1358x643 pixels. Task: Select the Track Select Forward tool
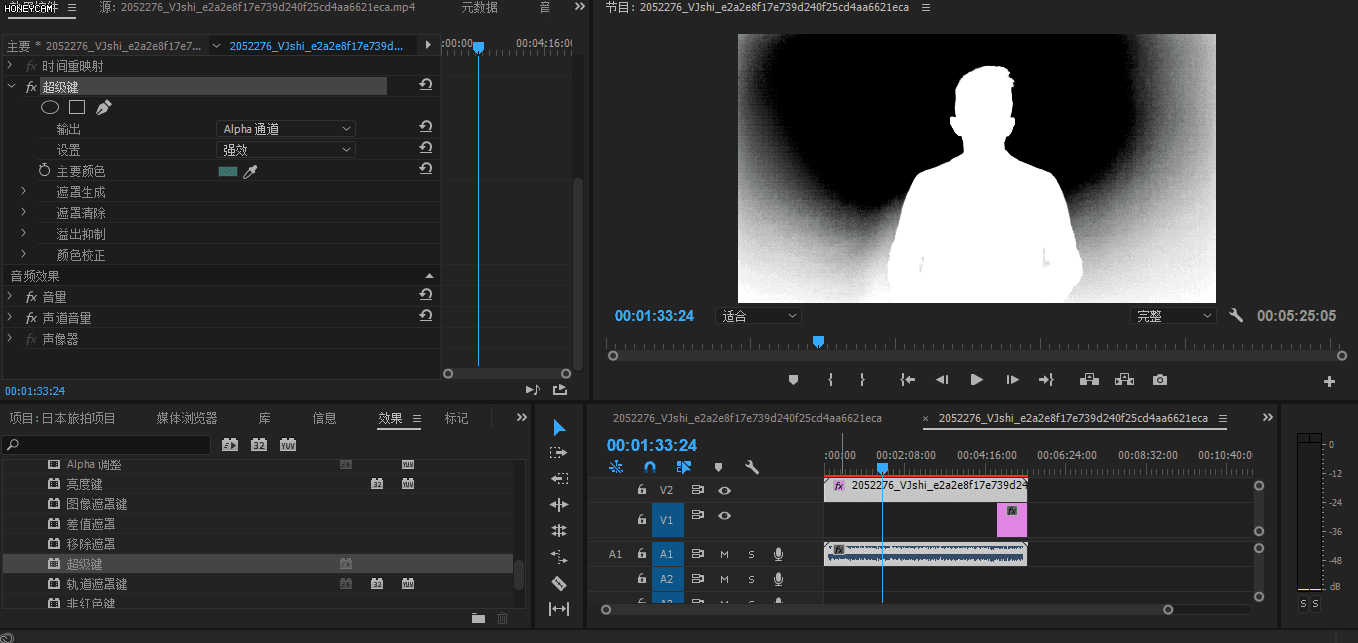click(x=559, y=453)
